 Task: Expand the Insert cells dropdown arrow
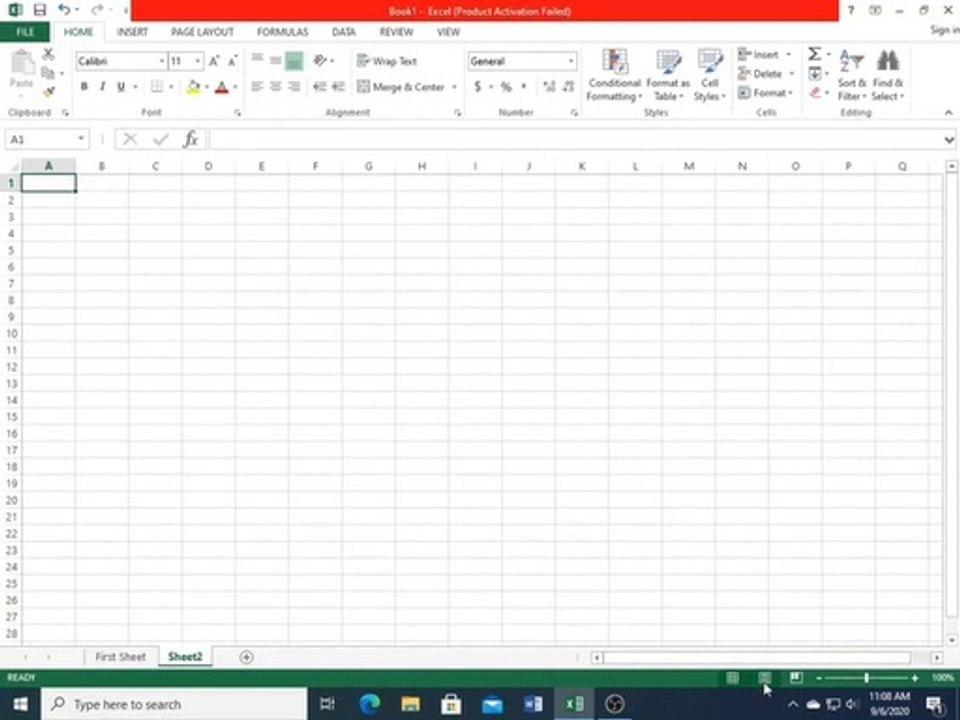click(788, 54)
